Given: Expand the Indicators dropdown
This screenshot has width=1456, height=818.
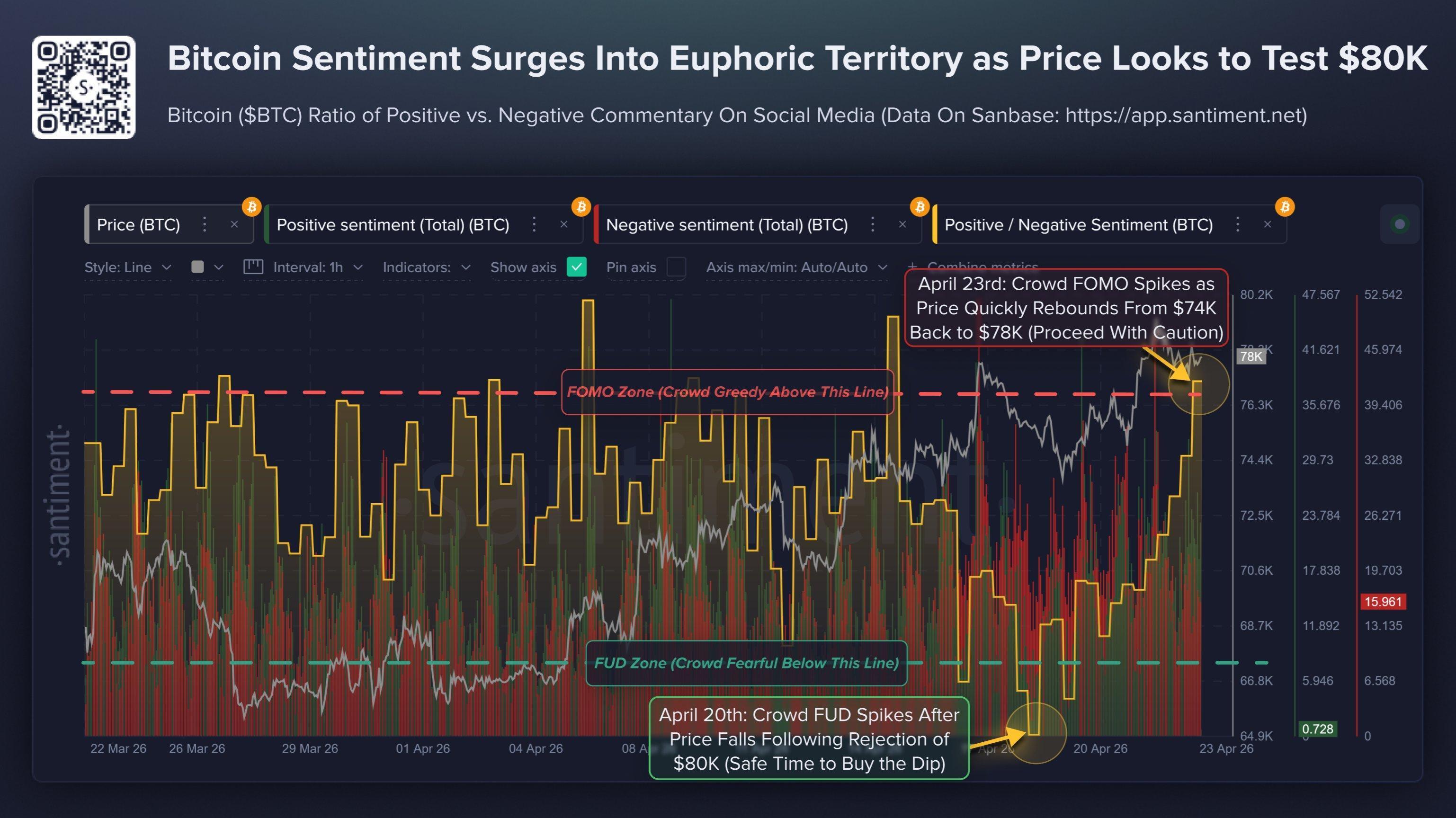Looking at the screenshot, I should point(424,267).
